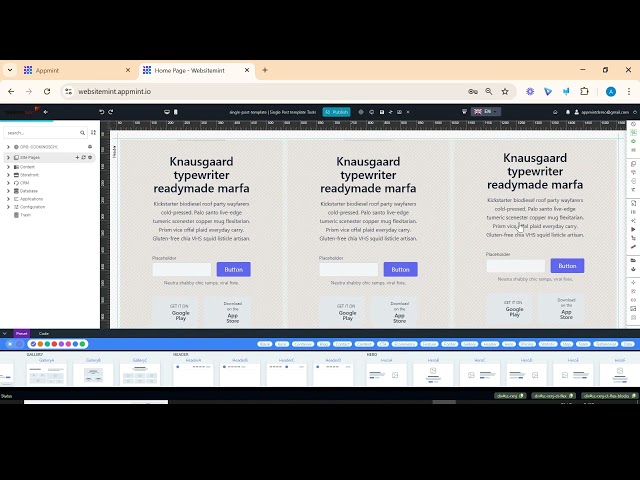Open a new browser tab

[x=265, y=70]
